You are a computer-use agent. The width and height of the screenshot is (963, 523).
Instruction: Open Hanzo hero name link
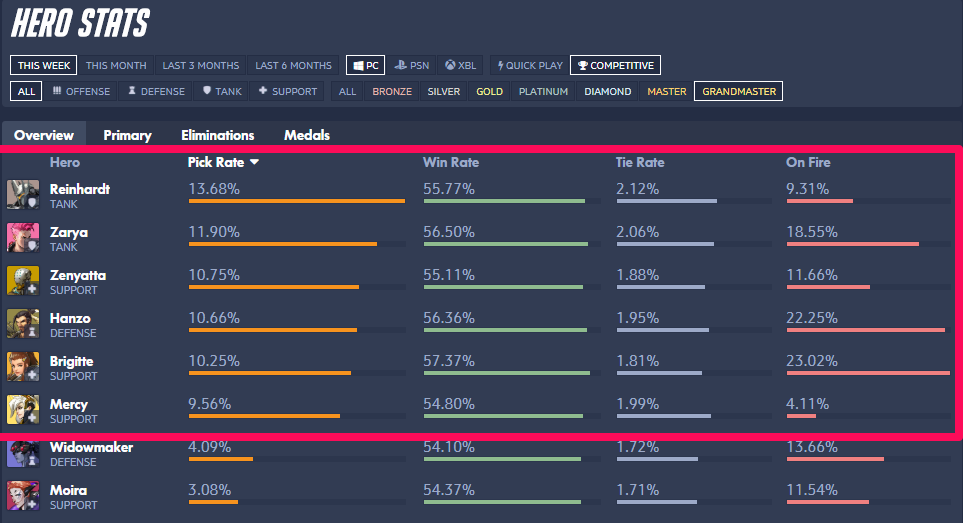[x=70, y=318]
